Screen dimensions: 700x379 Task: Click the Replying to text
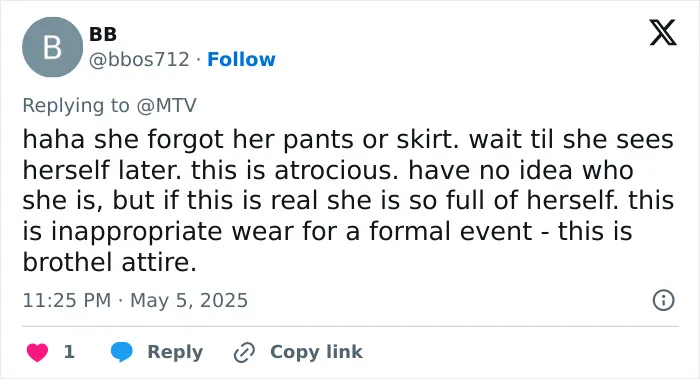[x=76, y=106]
